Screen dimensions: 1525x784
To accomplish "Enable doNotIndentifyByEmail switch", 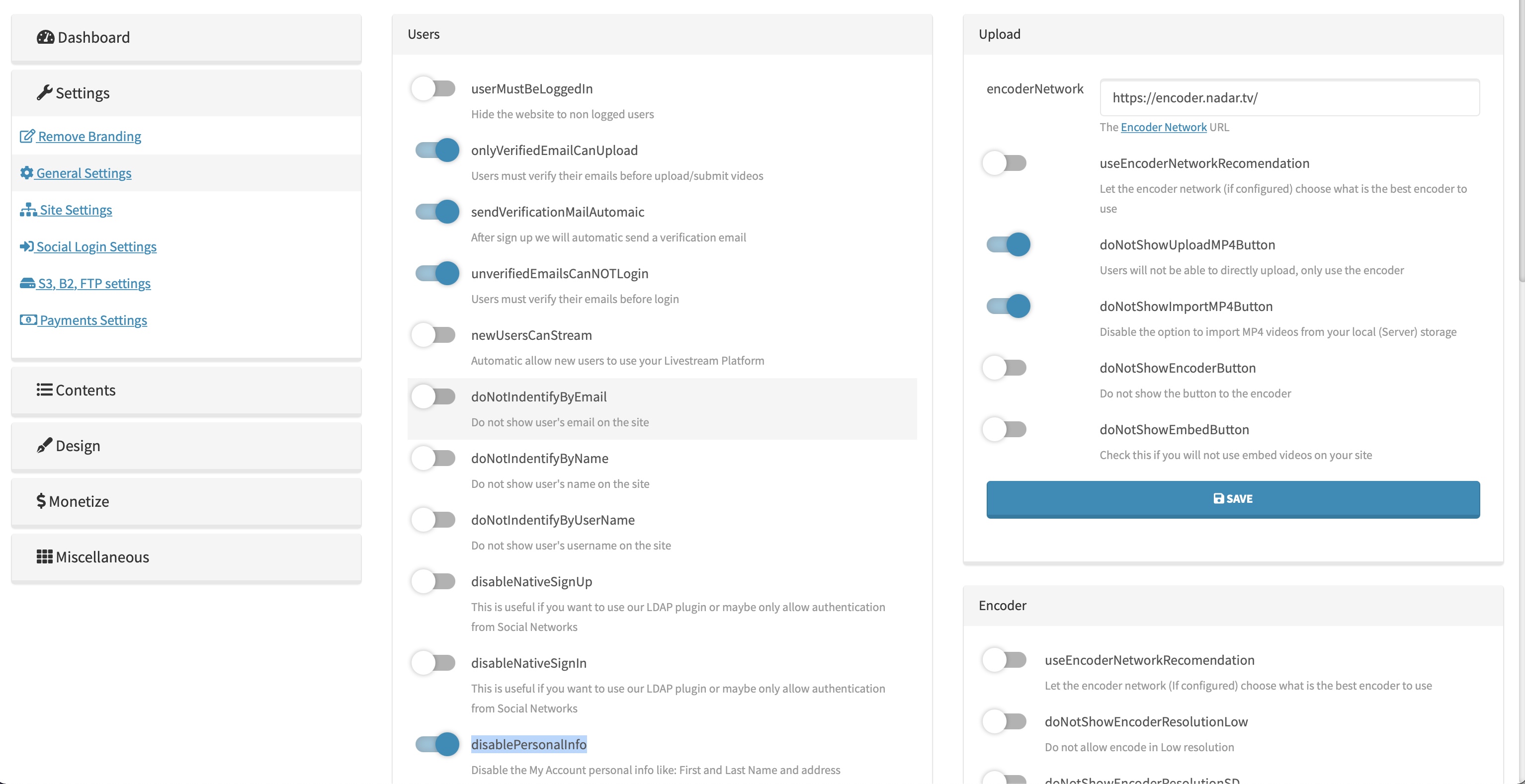I will click(434, 396).
